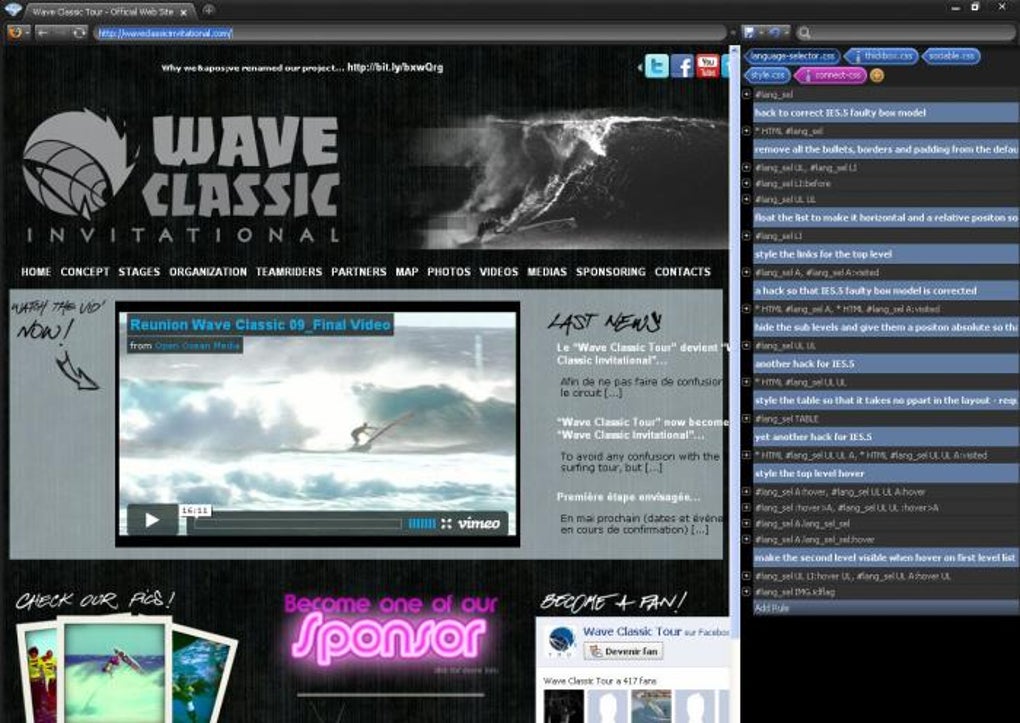
Task: Expand the #lang_sel LI rule
Action: 747,236
